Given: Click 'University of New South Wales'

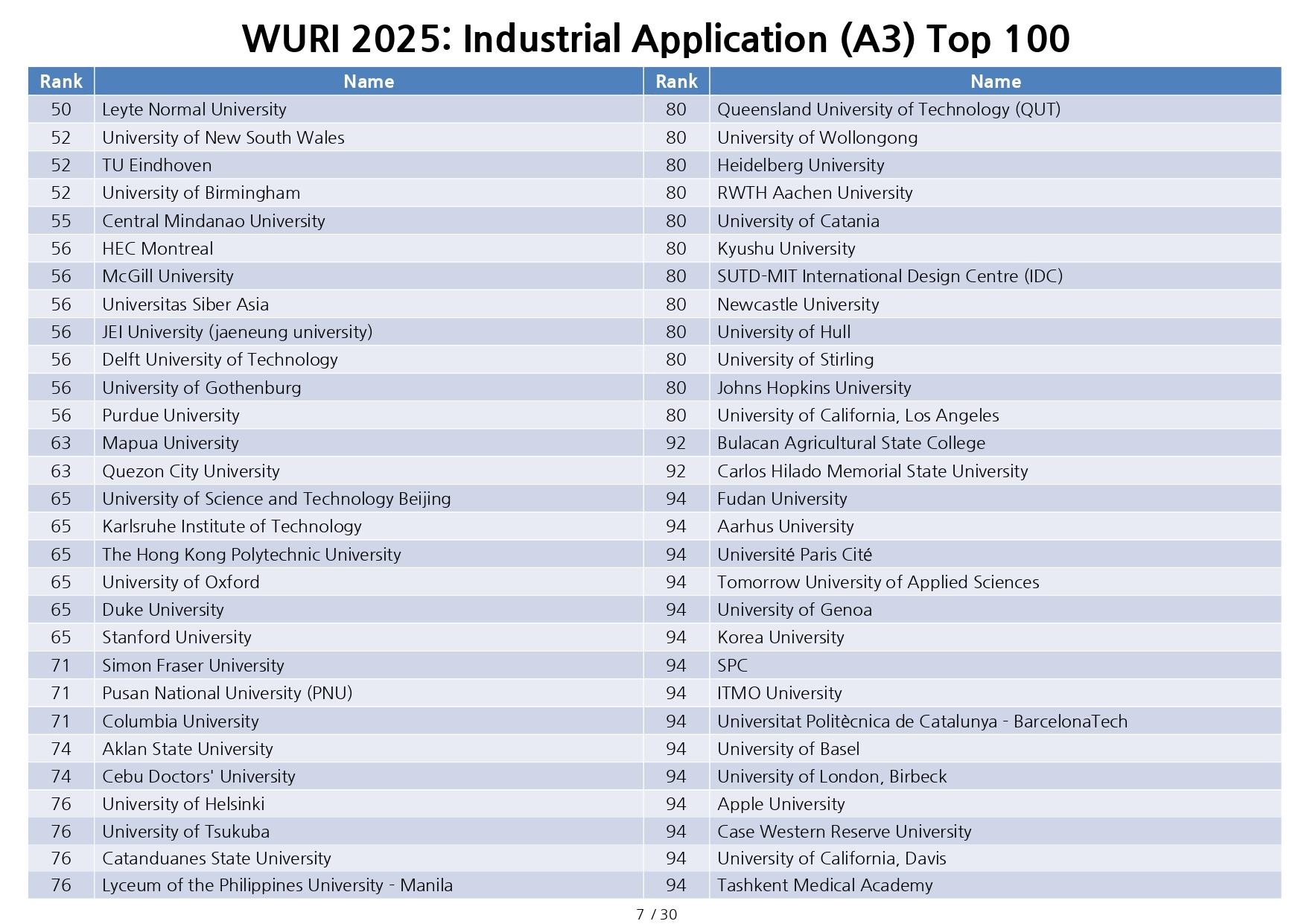Looking at the screenshot, I should [223, 138].
